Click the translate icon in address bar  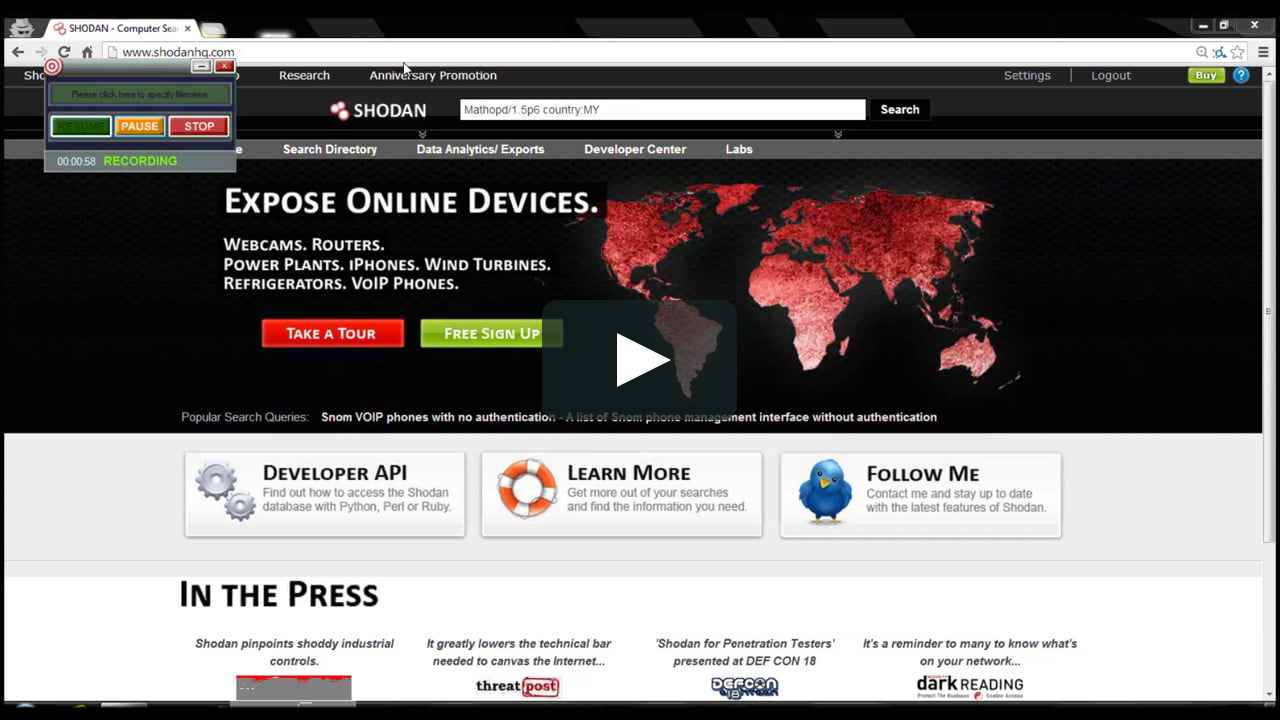point(1219,52)
